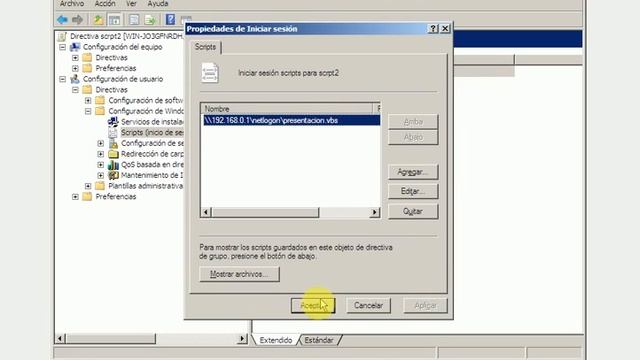Viewport: 640px width, 360px height.
Task: Switch to the Extendido tab
Action: tap(276, 340)
